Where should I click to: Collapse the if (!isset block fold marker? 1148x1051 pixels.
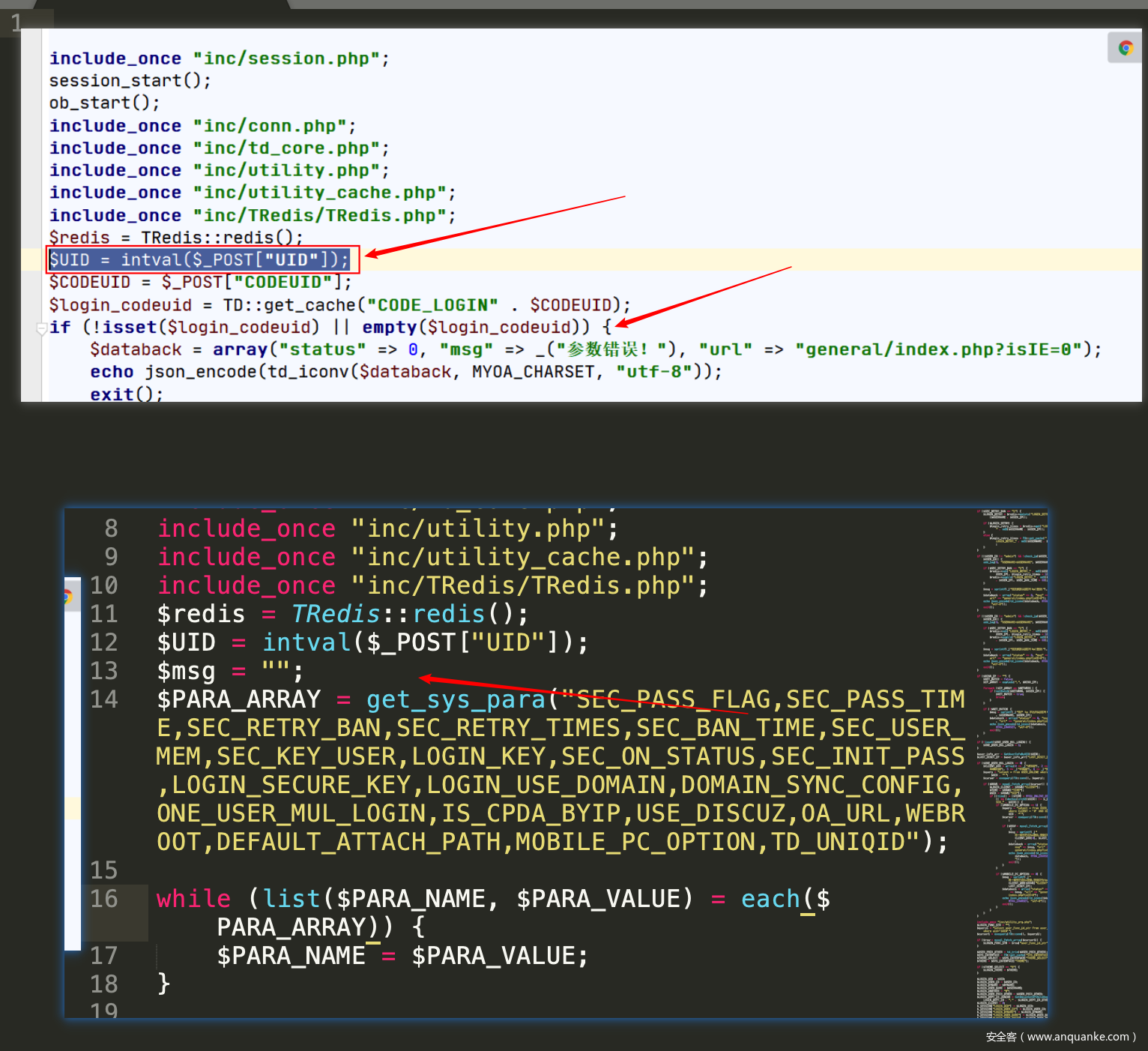click(42, 328)
